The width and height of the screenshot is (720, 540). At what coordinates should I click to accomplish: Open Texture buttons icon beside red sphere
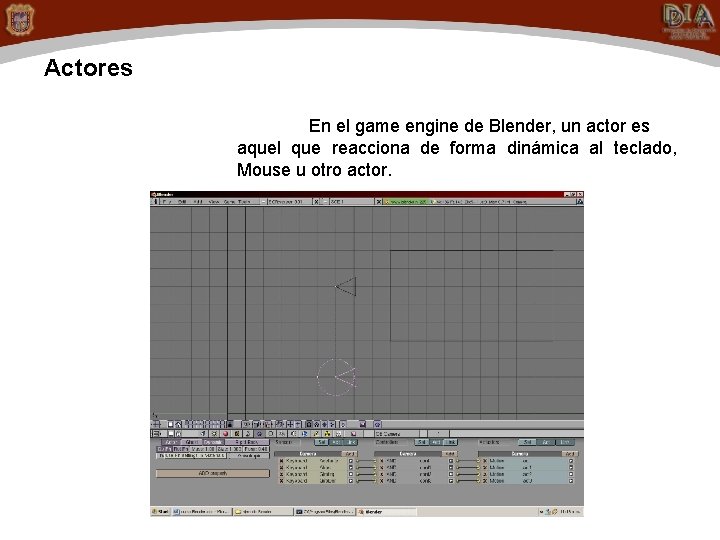tap(237, 434)
